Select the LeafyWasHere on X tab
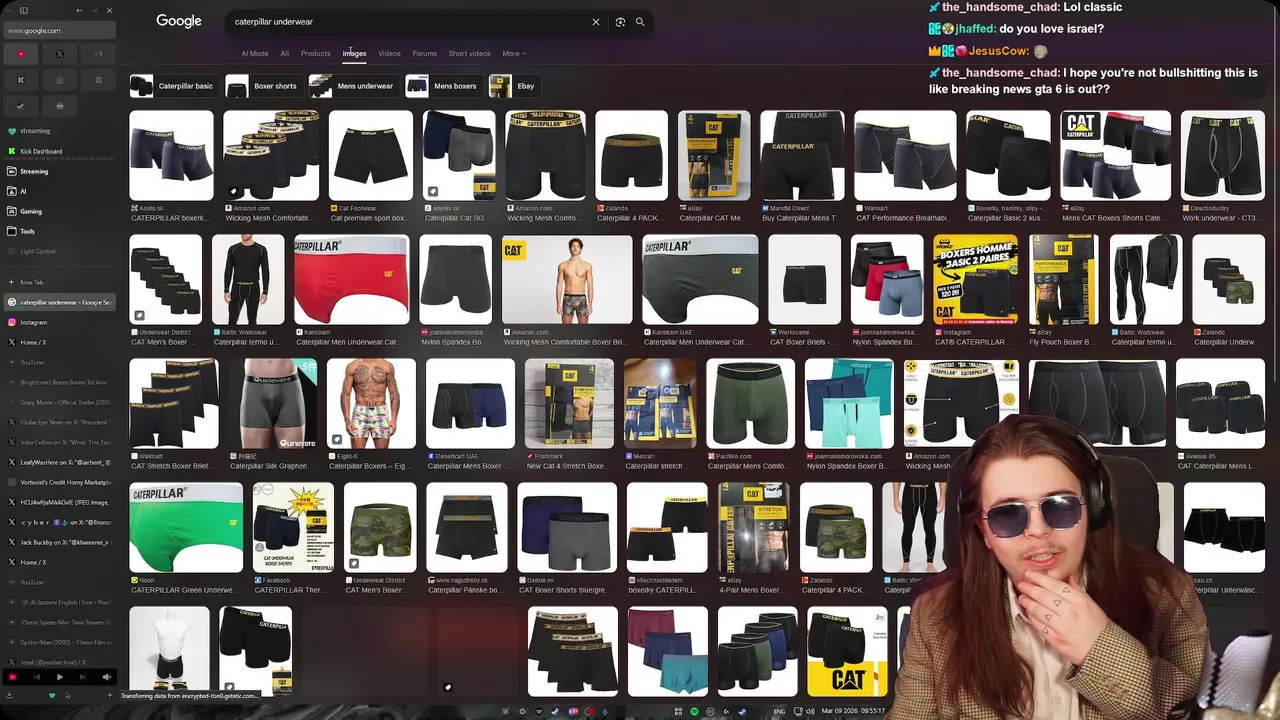 pyautogui.click(x=59, y=462)
